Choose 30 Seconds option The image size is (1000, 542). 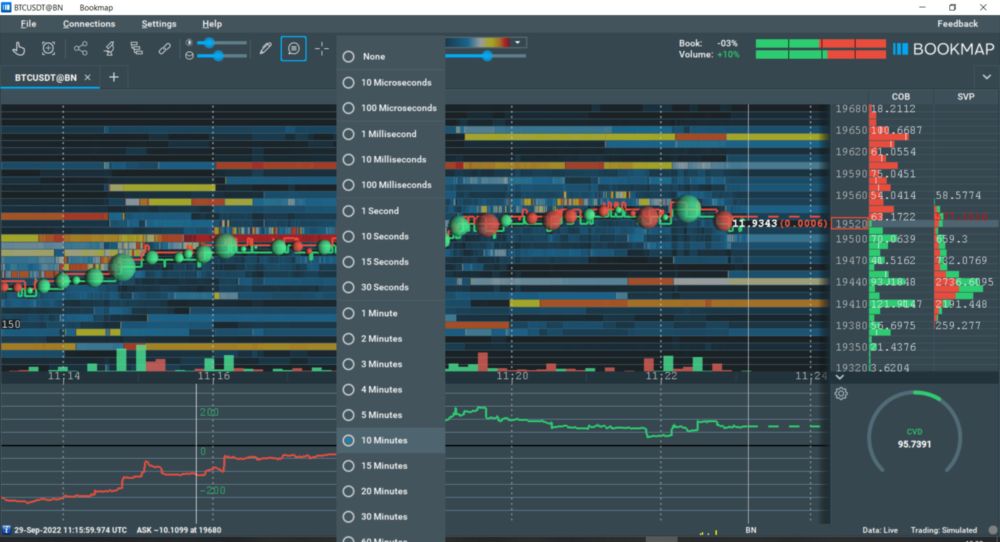(x=390, y=288)
